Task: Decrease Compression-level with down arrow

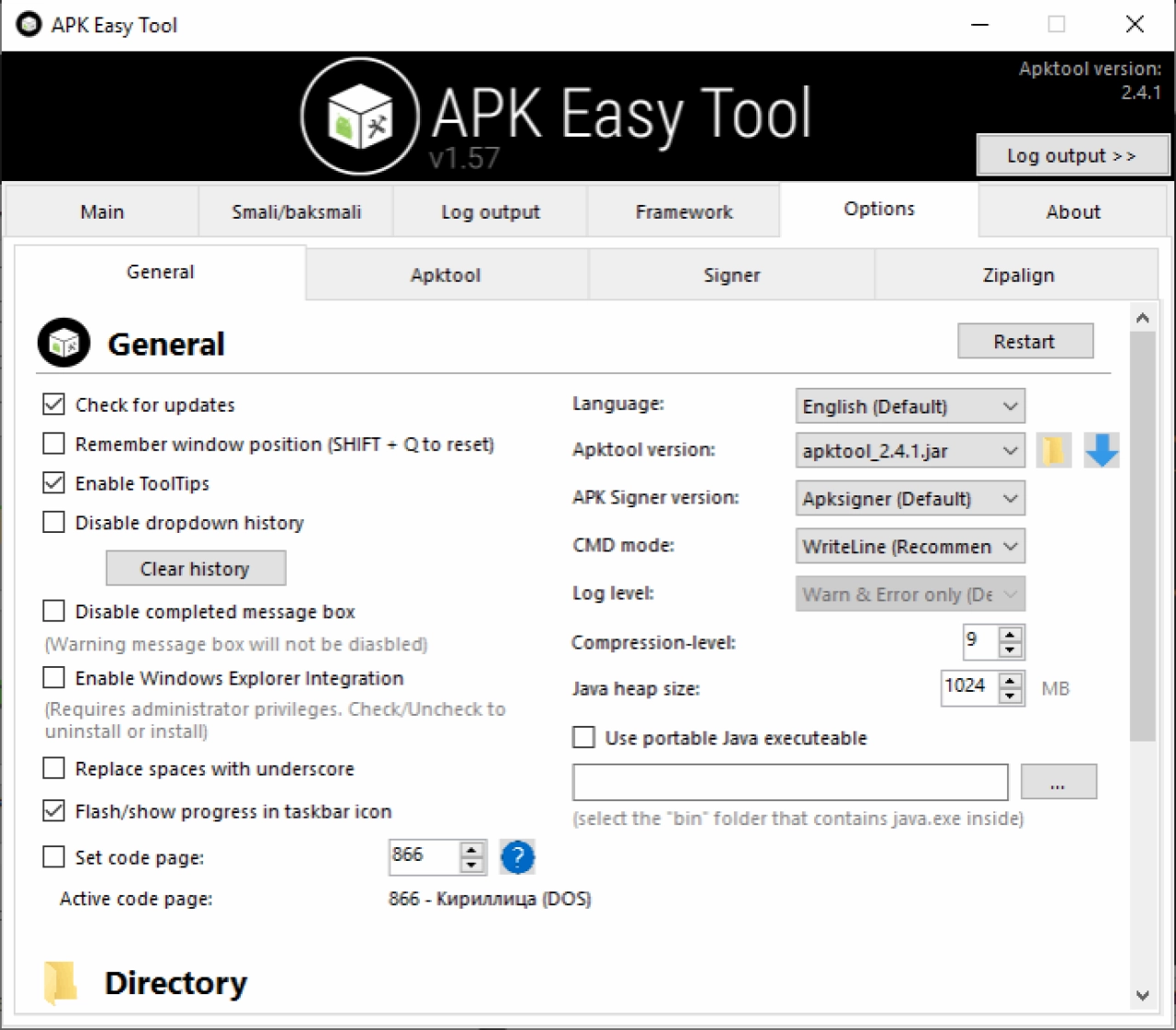Action: pos(1010,650)
